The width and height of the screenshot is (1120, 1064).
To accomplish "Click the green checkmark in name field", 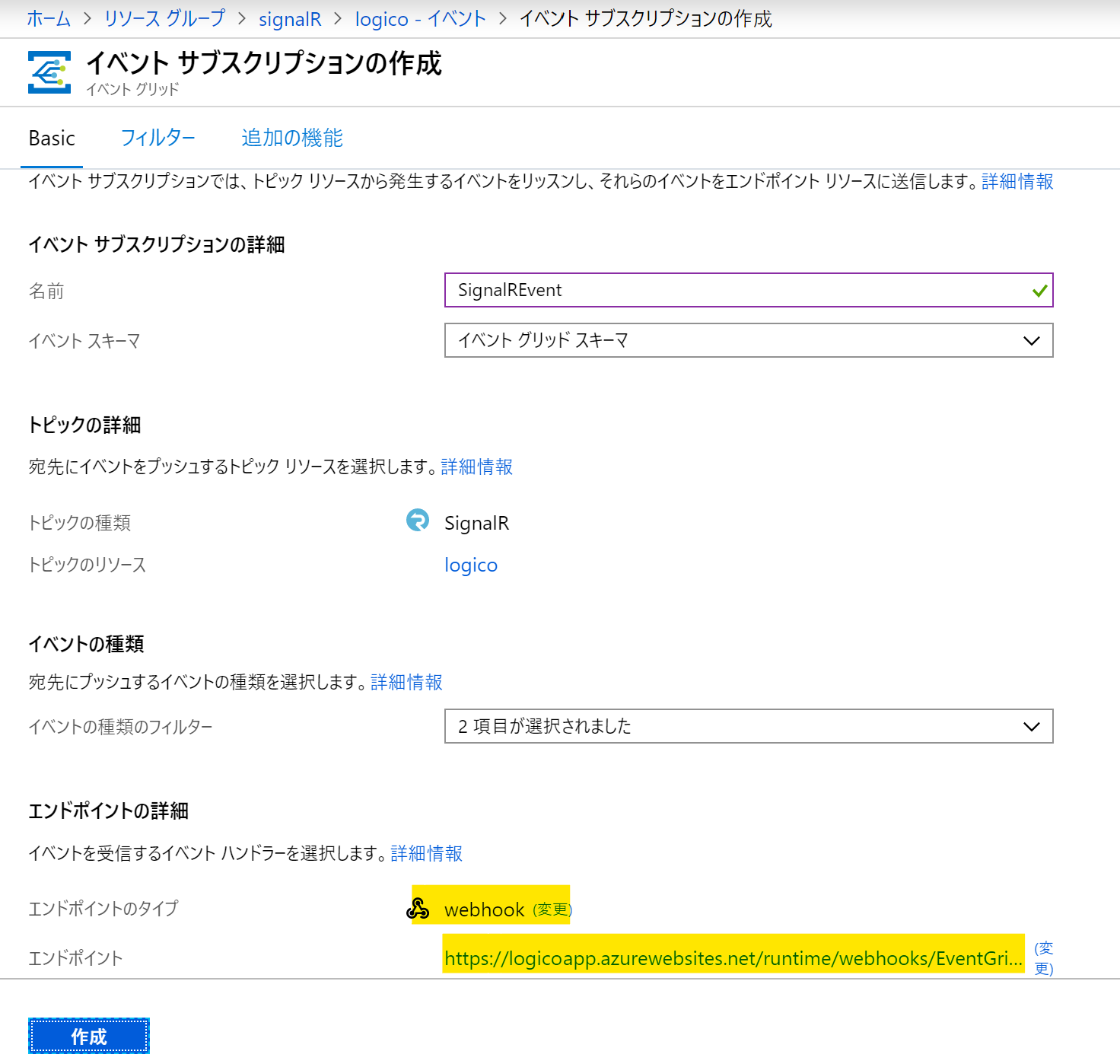I will (x=1039, y=291).
